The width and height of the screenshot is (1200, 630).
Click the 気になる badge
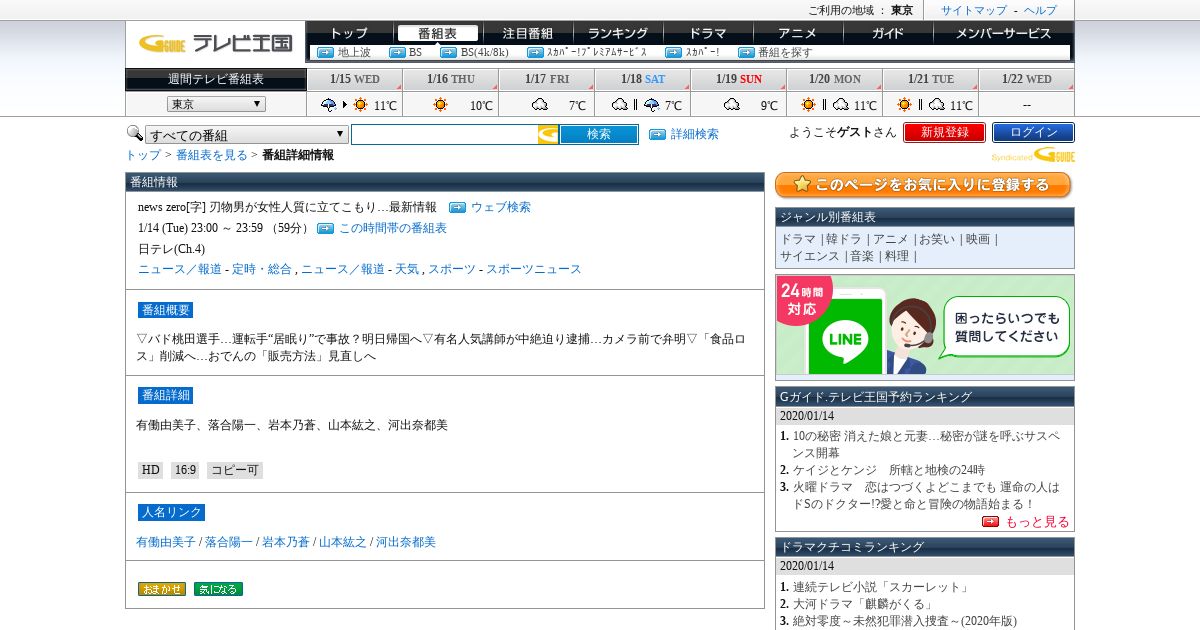(x=218, y=589)
